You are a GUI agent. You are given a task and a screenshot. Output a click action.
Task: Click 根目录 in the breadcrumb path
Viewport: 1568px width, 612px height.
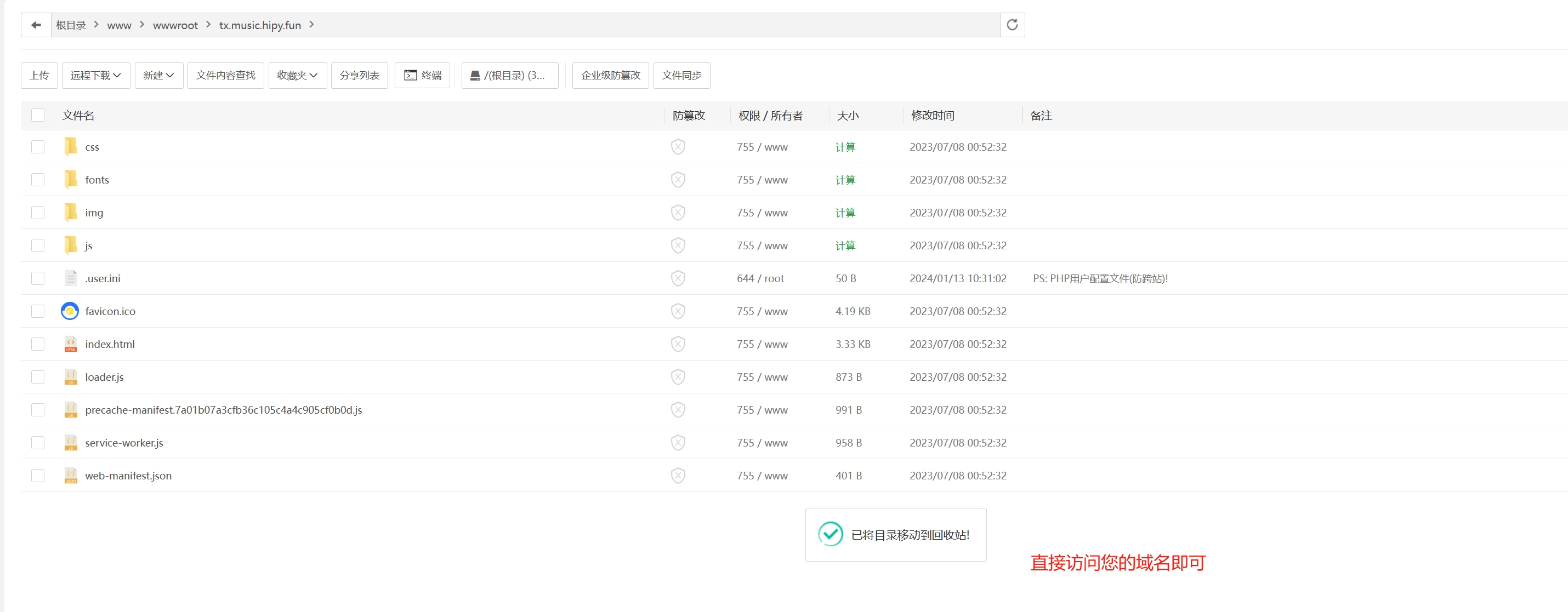71,25
